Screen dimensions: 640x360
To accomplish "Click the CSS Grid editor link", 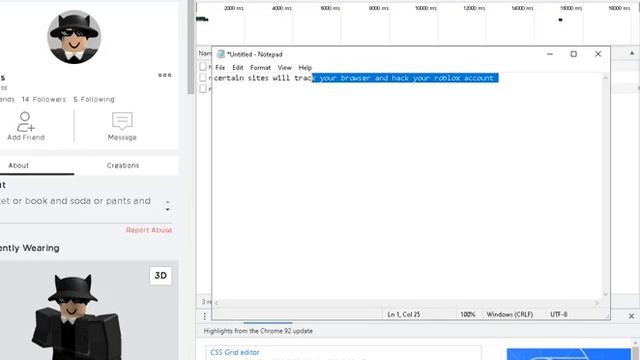I will click(235, 352).
